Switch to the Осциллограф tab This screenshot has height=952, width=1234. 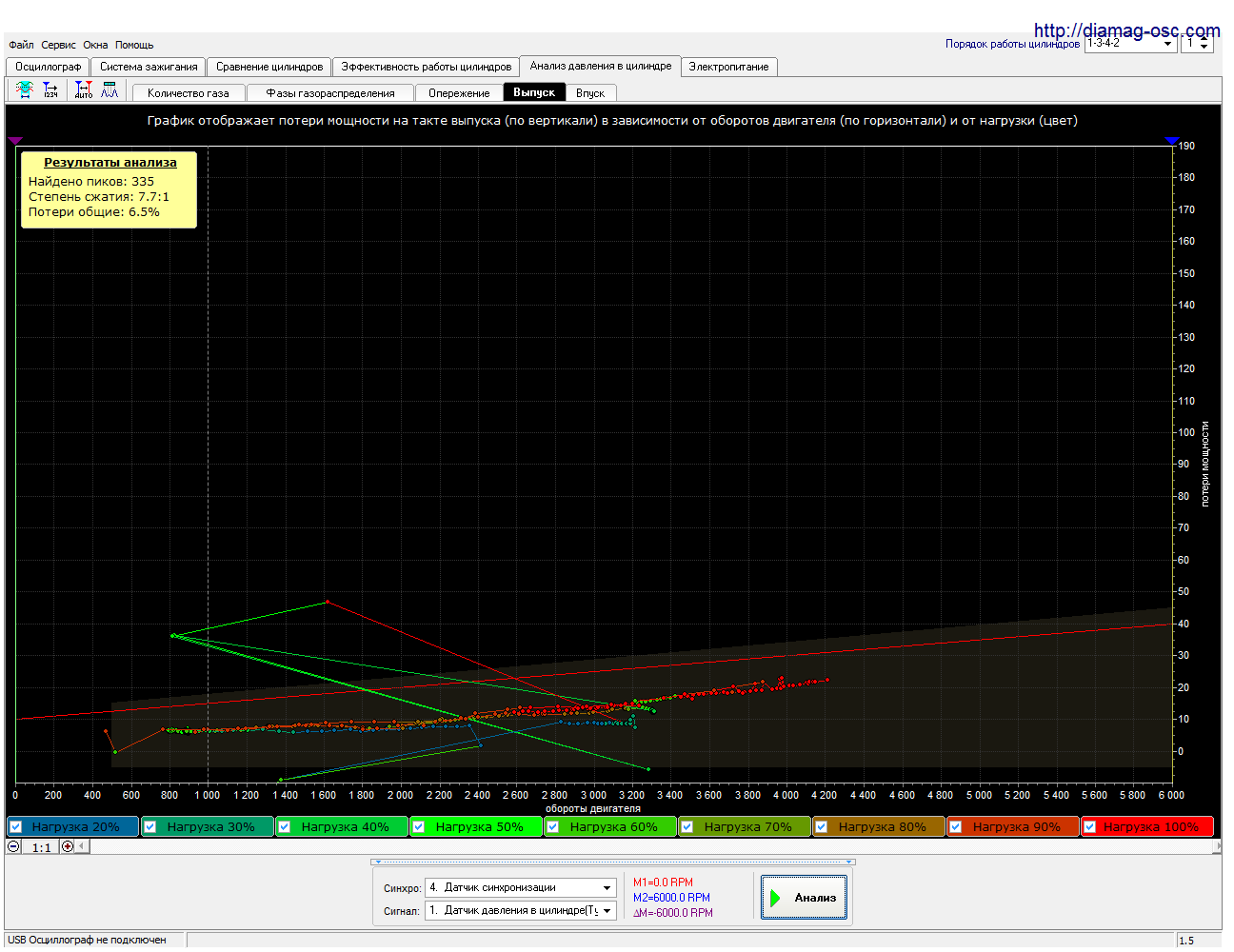coord(49,67)
